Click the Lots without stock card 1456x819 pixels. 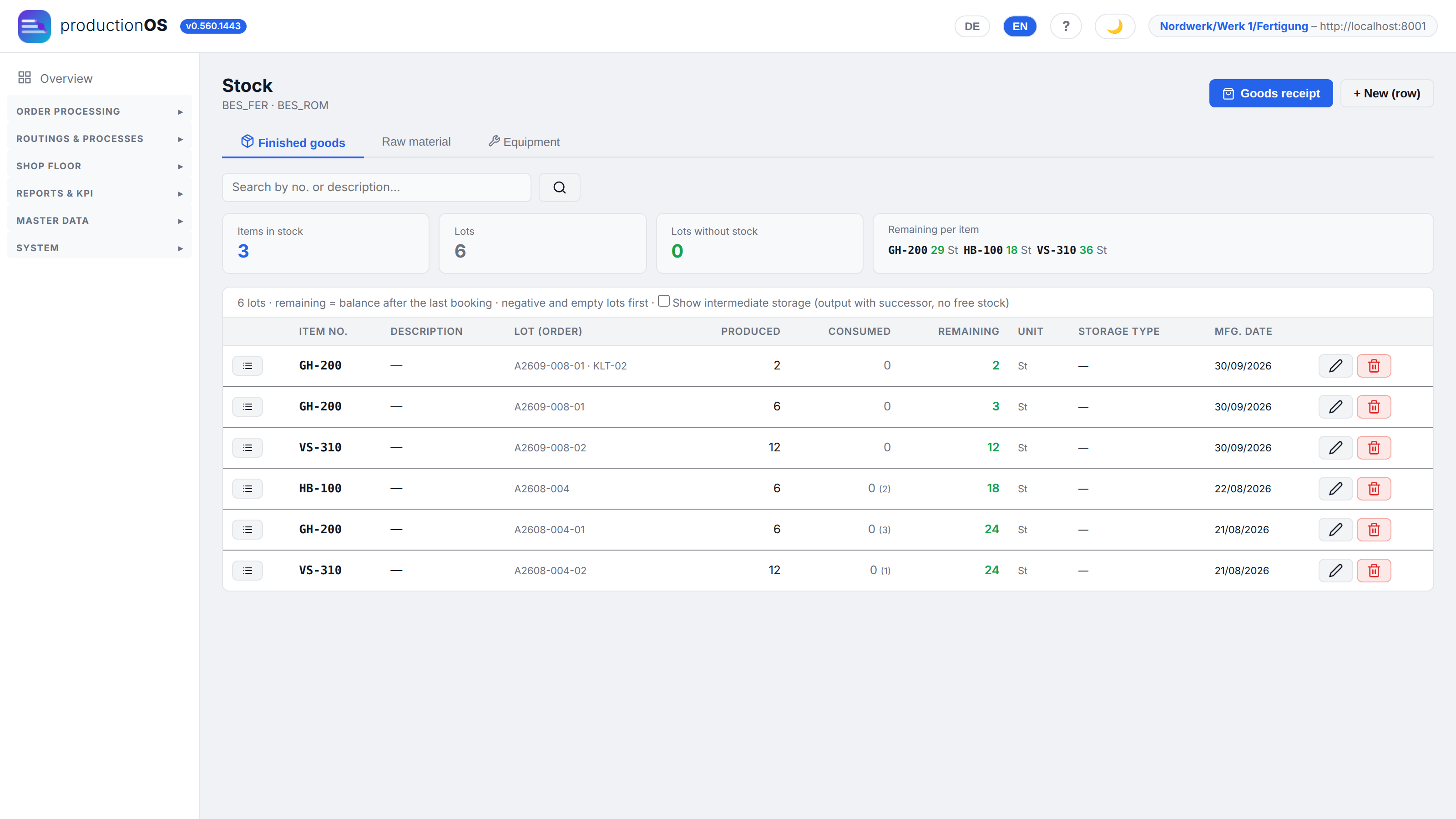(x=759, y=243)
